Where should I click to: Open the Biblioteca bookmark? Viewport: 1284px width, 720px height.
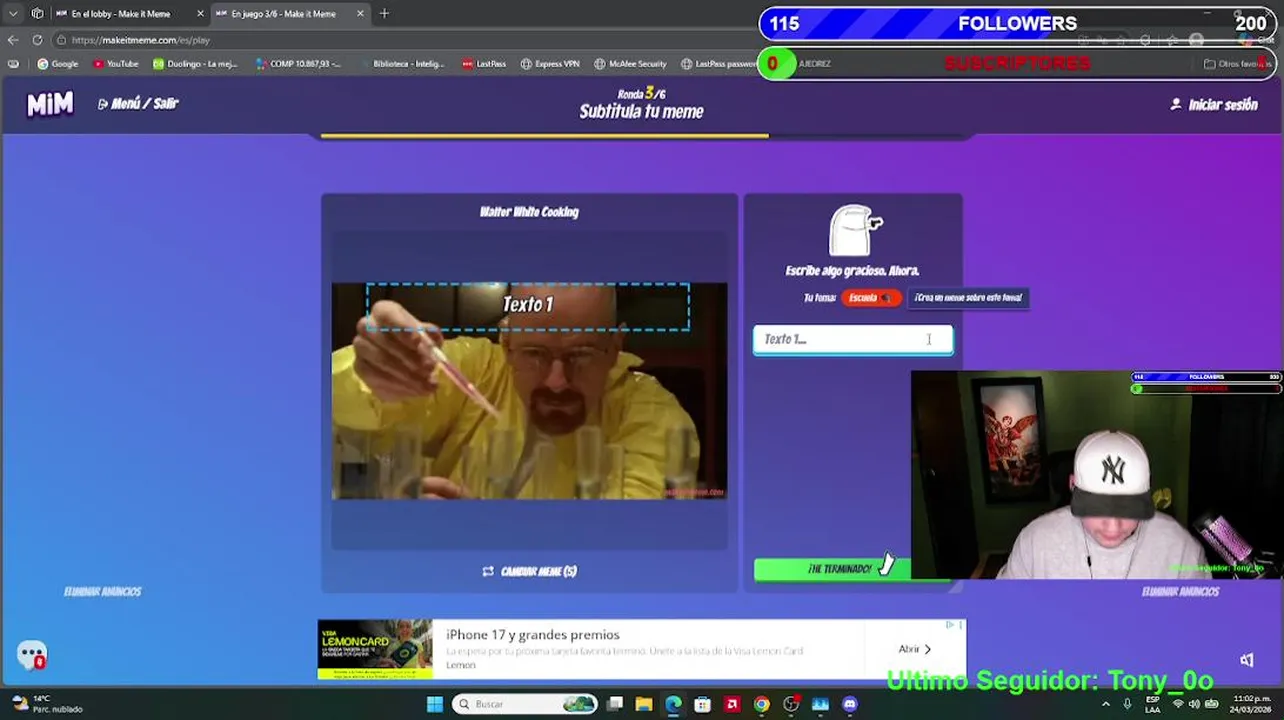click(401, 64)
